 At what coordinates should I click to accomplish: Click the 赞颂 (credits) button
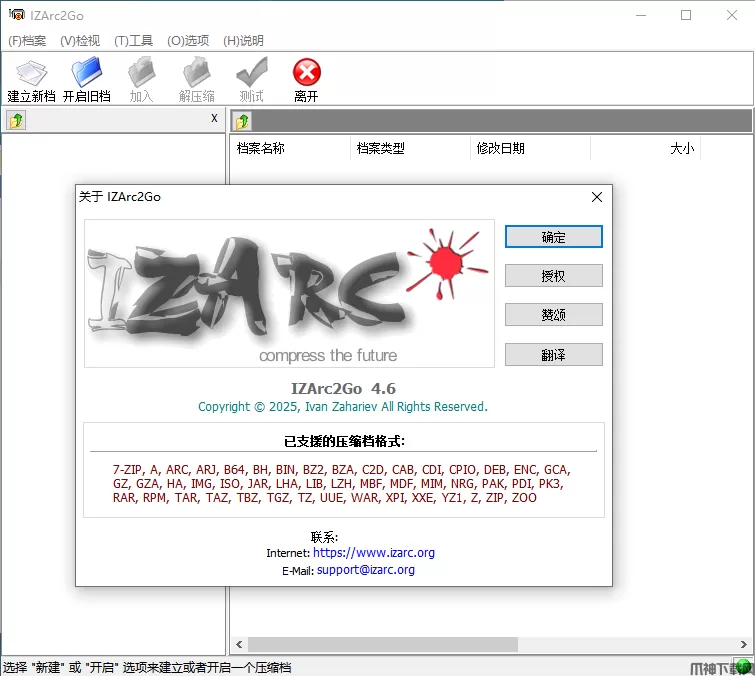(553, 315)
